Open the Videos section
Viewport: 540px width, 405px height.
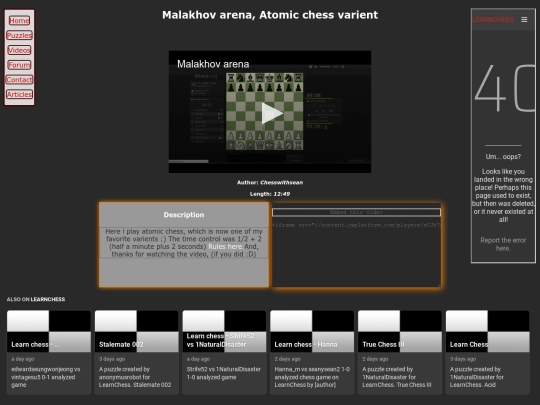pos(19,50)
